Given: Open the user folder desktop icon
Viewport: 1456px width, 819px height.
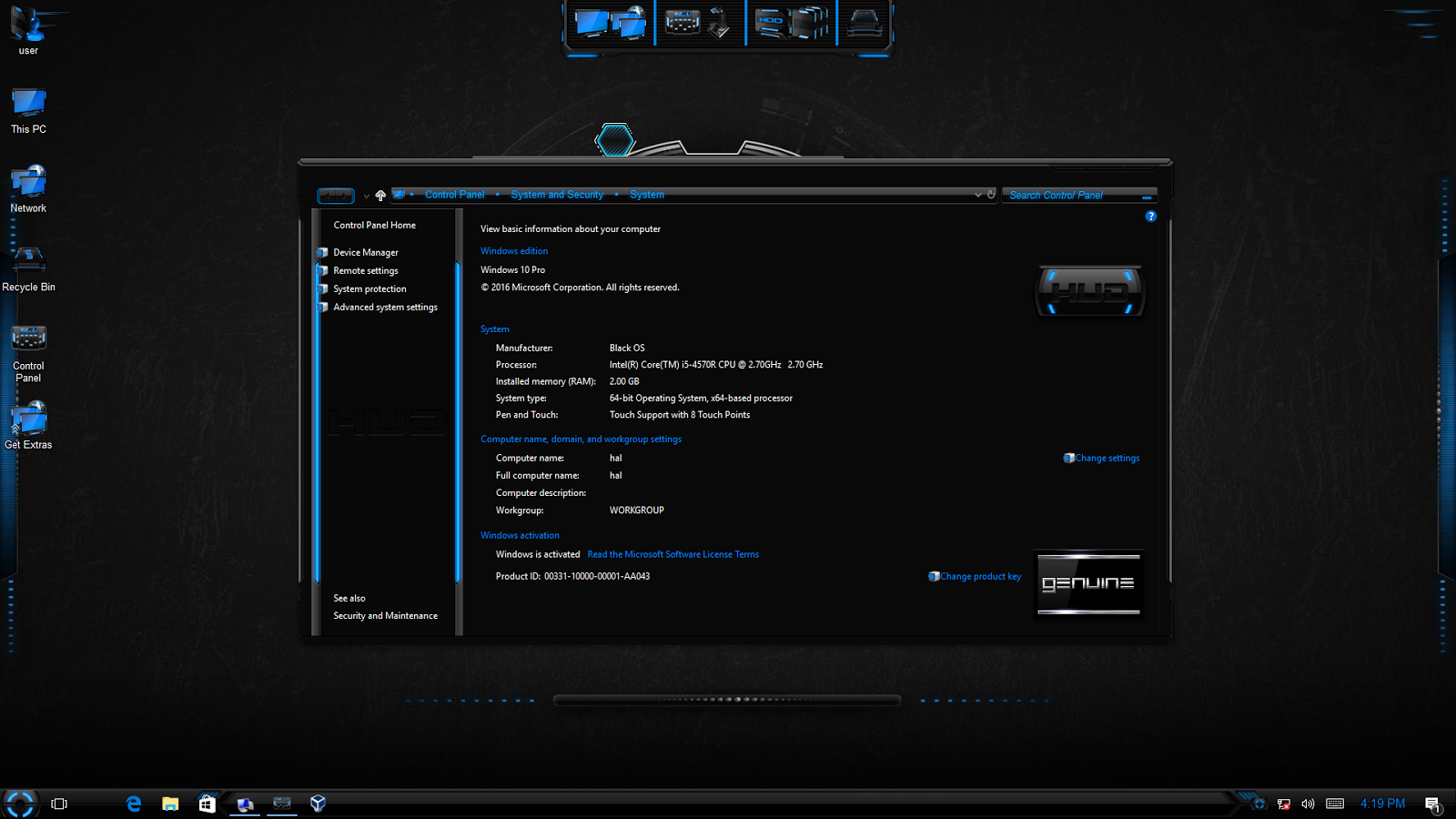Looking at the screenshot, I should (x=28, y=31).
